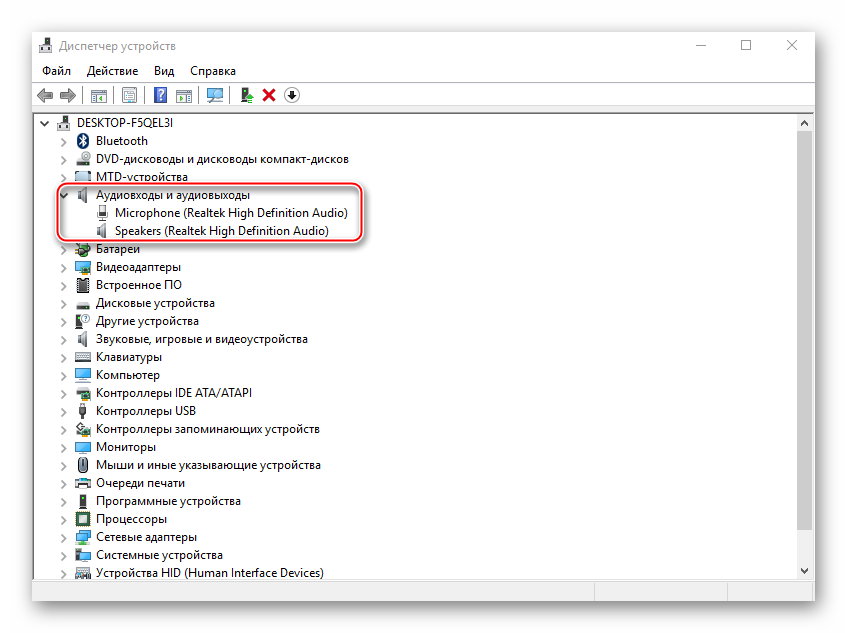
Task: Open the Действие menu
Action: point(112,71)
